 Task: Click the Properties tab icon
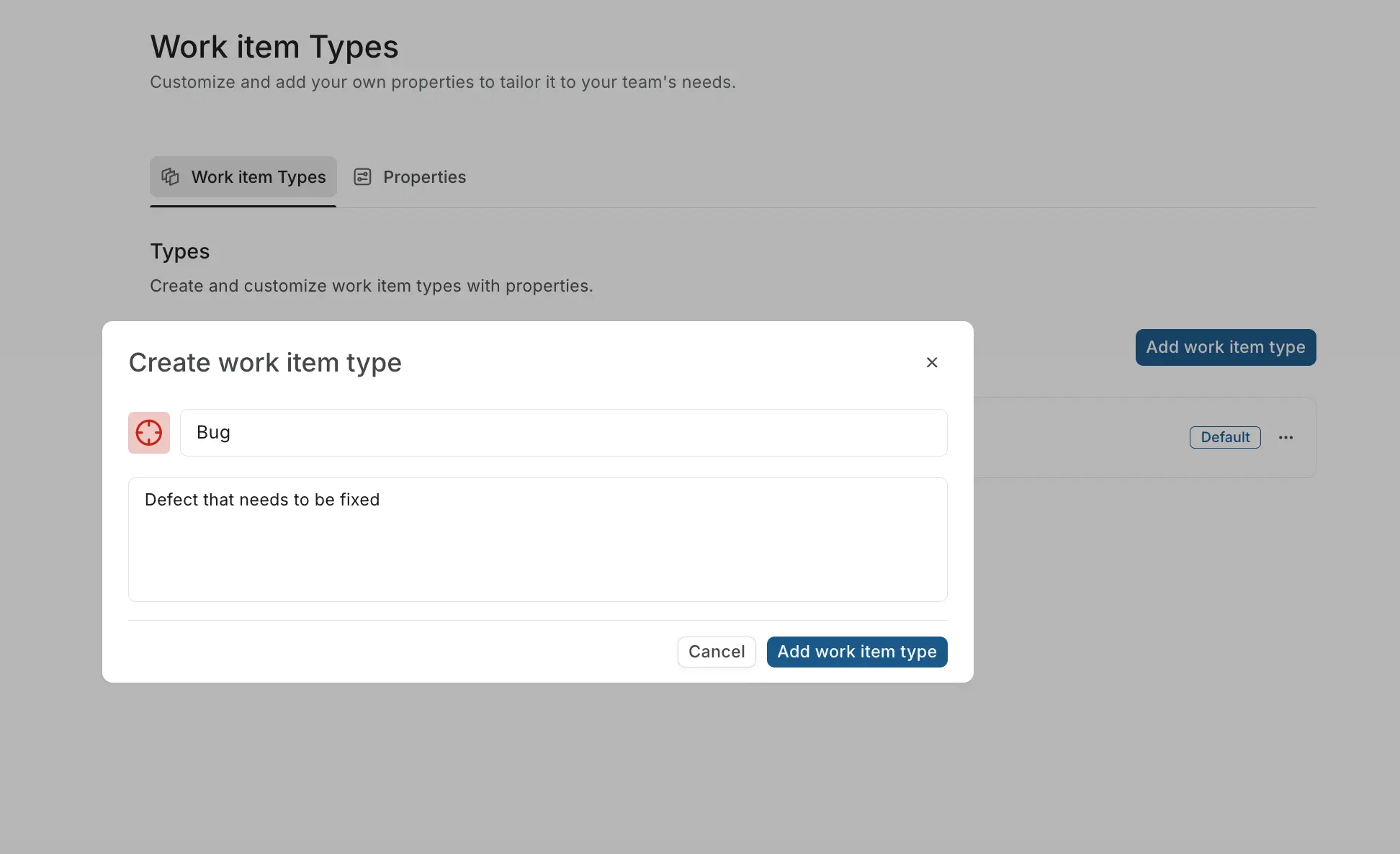[x=362, y=176]
